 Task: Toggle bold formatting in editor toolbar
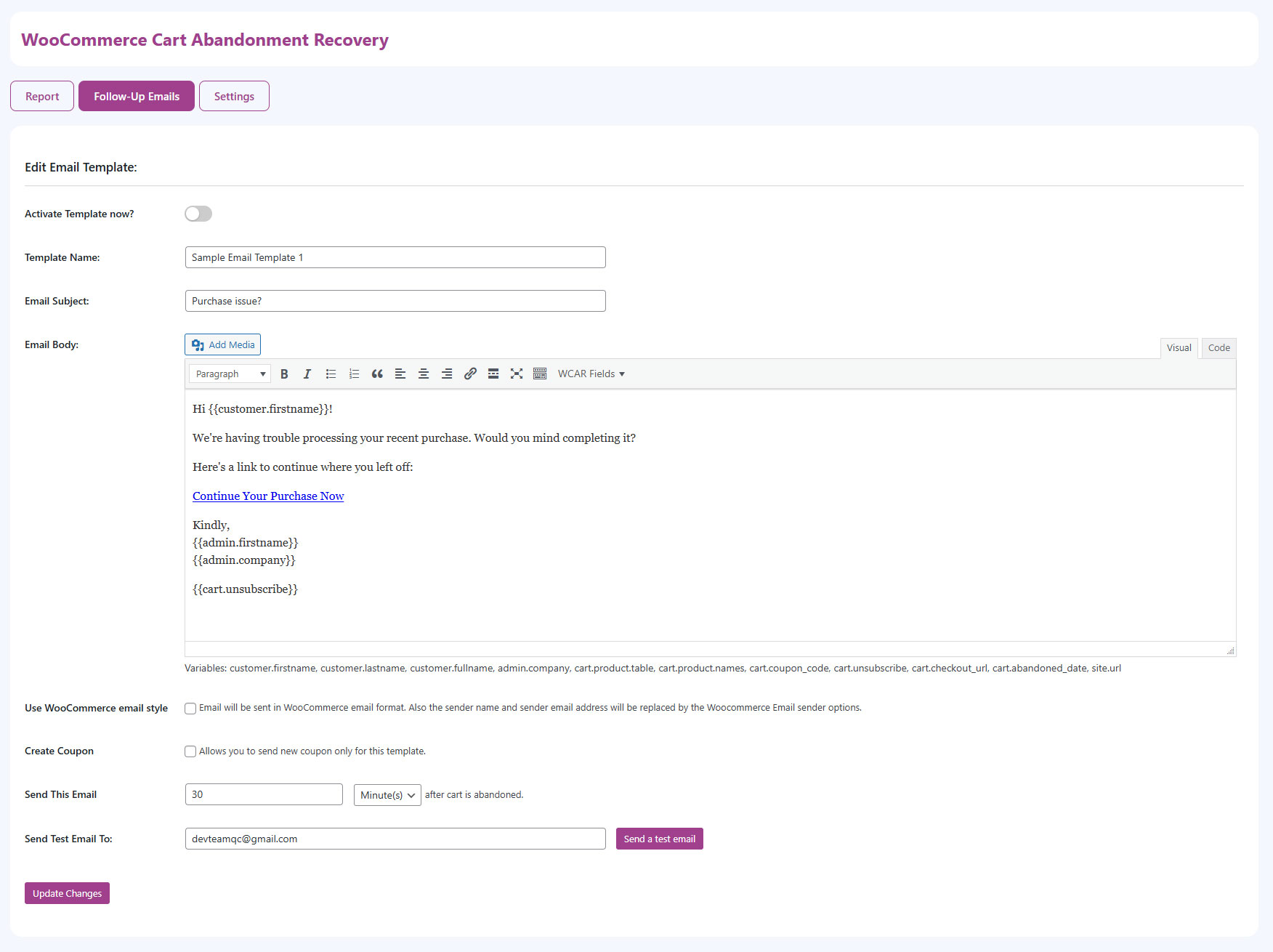[284, 374]
